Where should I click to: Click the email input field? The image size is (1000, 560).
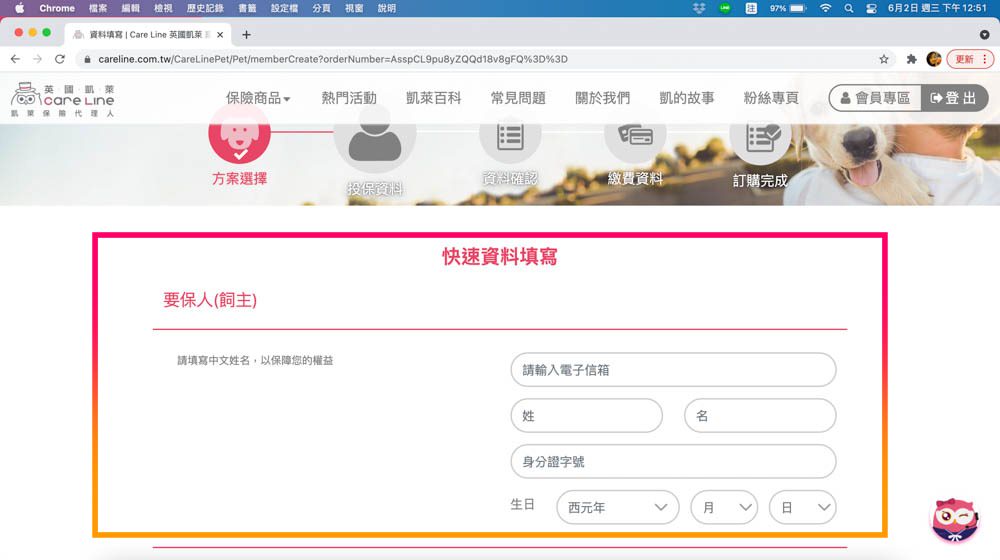coord(673,369)
